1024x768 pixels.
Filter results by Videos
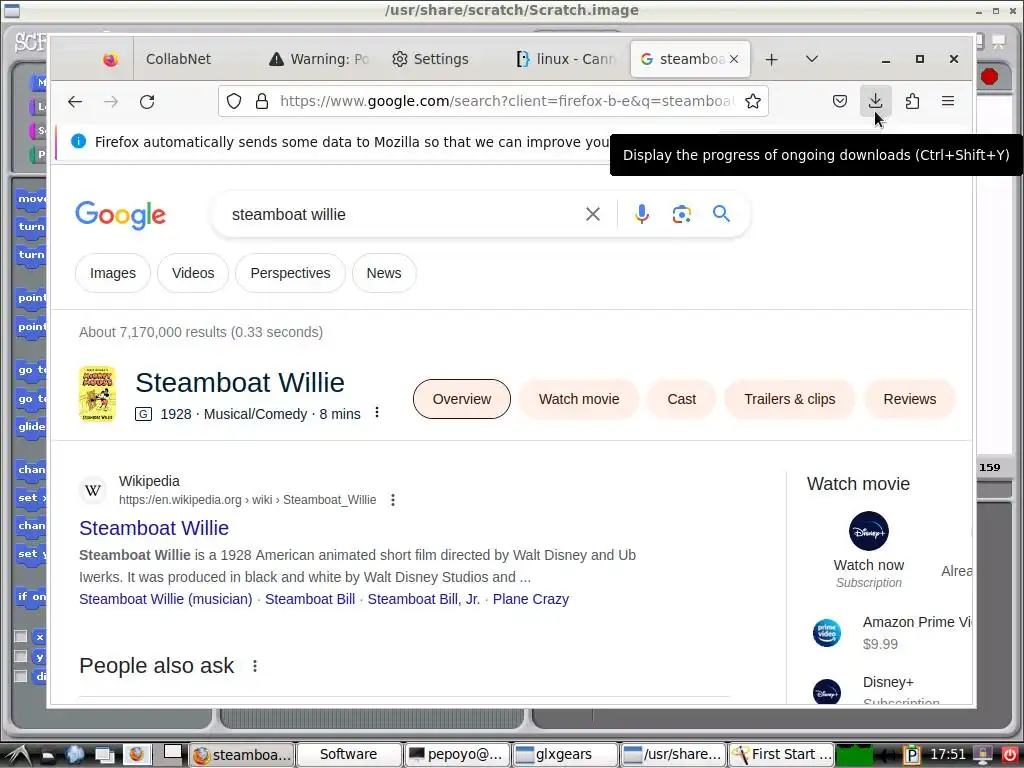(x=193, y=273)
